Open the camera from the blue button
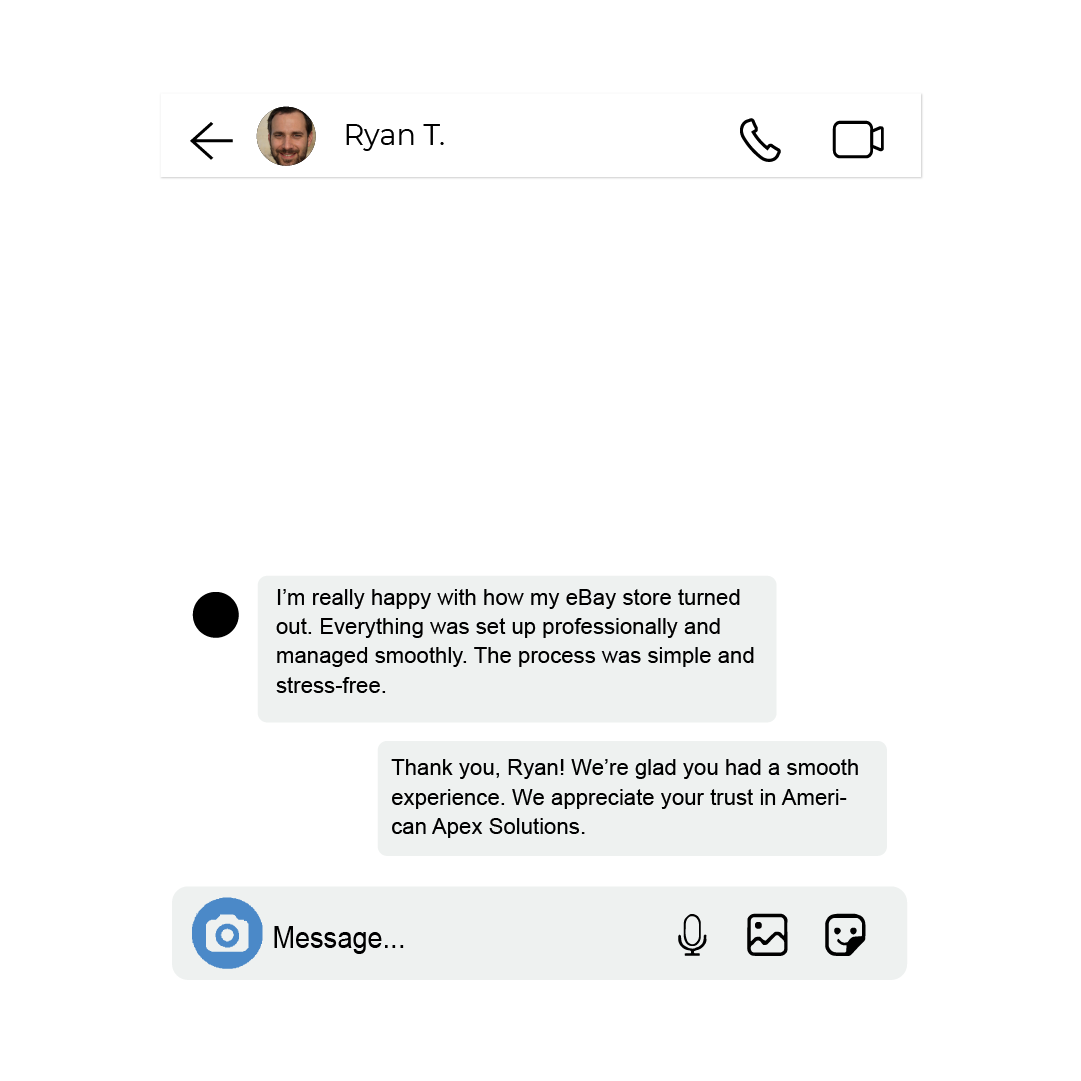 tap(227, 933)
